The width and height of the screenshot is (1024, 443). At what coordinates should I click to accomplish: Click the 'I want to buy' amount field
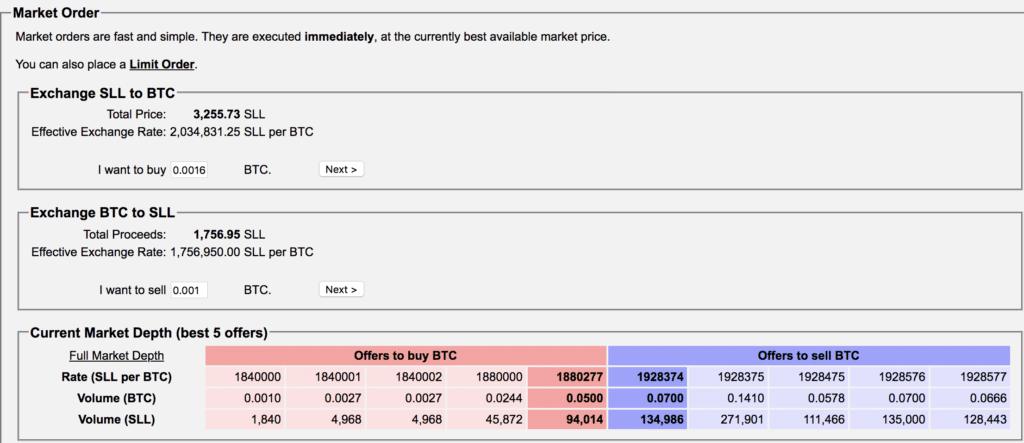point(189,170)
